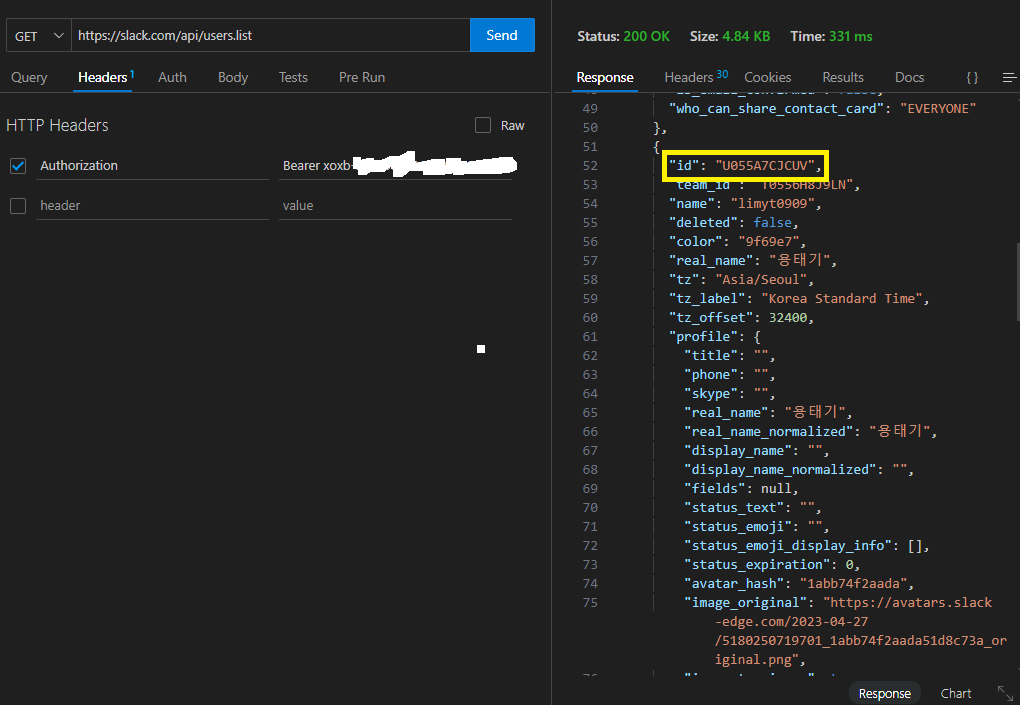Viewport: 1020px width, 705px height.
Task: Select the Response tab
Action: coord(605,77)
